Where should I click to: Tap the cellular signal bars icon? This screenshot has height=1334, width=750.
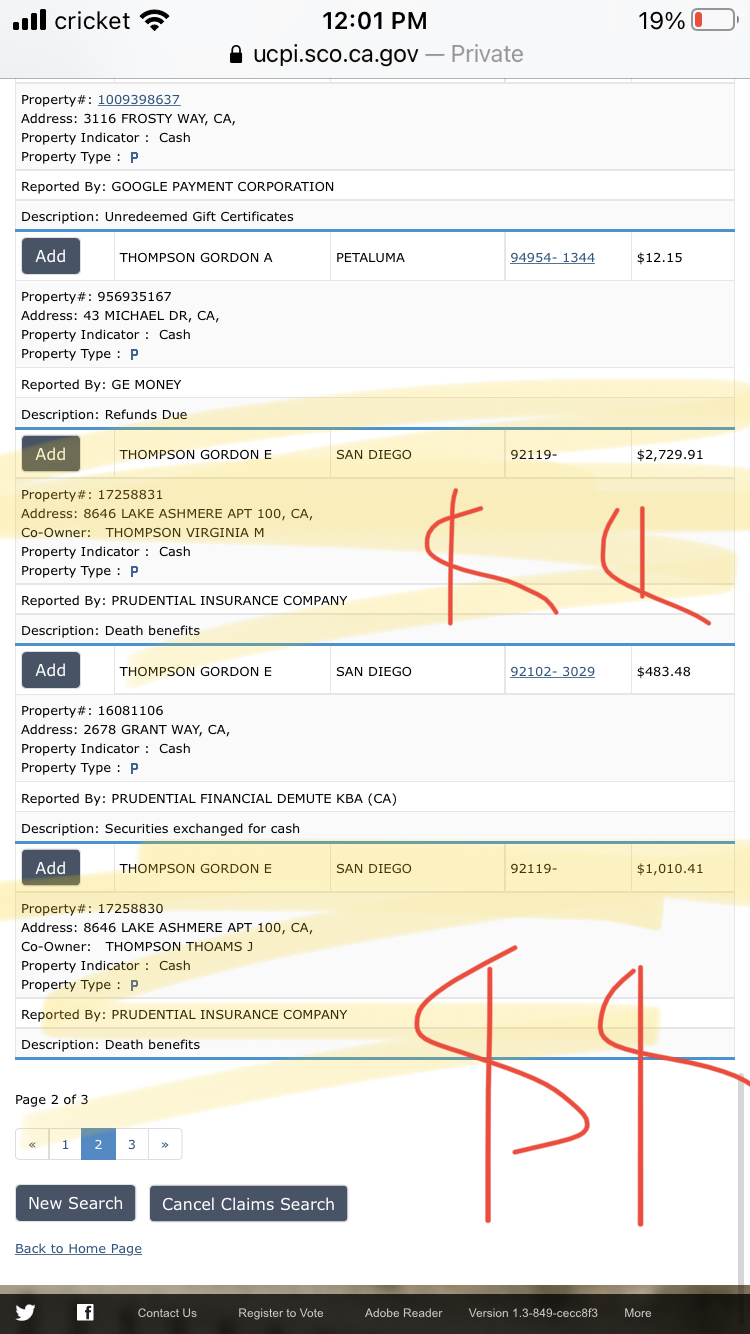29,20
